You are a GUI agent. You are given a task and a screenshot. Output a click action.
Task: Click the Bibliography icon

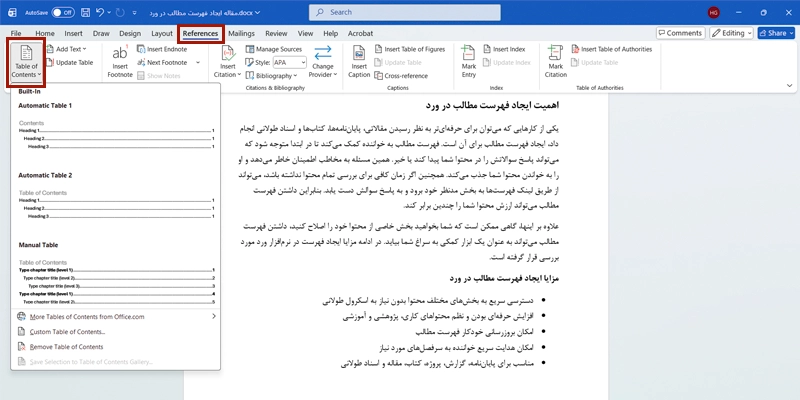point(249,76)
